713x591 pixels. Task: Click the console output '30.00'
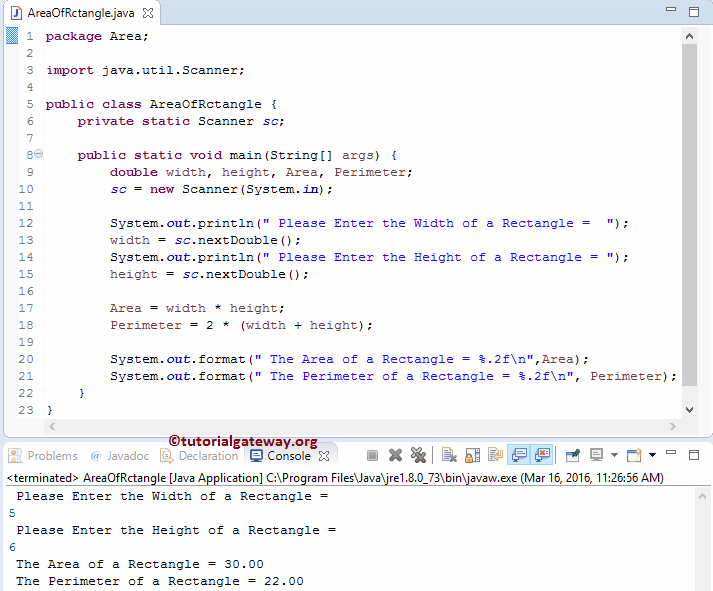tap(244, 564)
